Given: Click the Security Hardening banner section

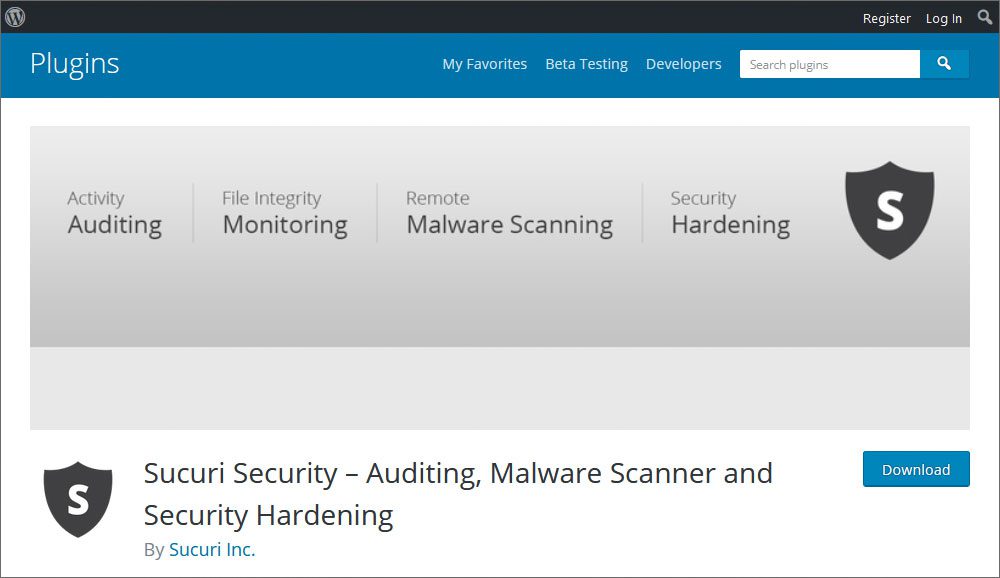Looking at the screenshot, I should [x=728, y=211].
